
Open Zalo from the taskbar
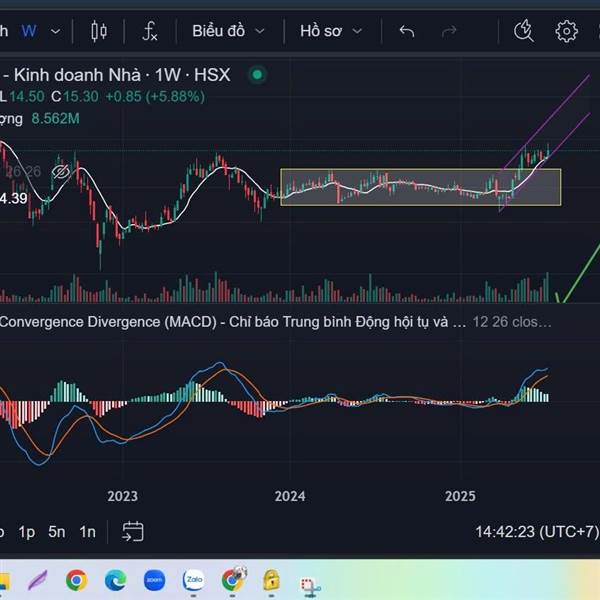[x=194, y=580]
